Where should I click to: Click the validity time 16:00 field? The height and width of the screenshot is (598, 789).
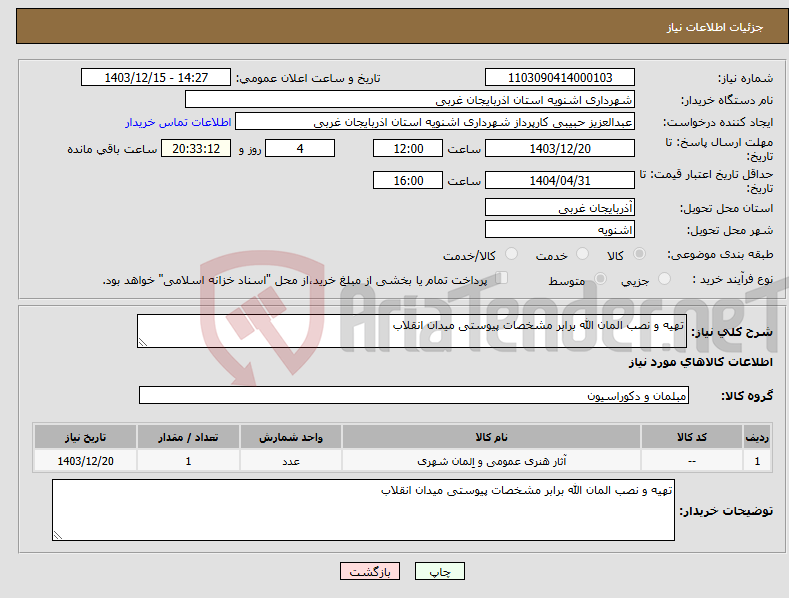tap(408, 180)
